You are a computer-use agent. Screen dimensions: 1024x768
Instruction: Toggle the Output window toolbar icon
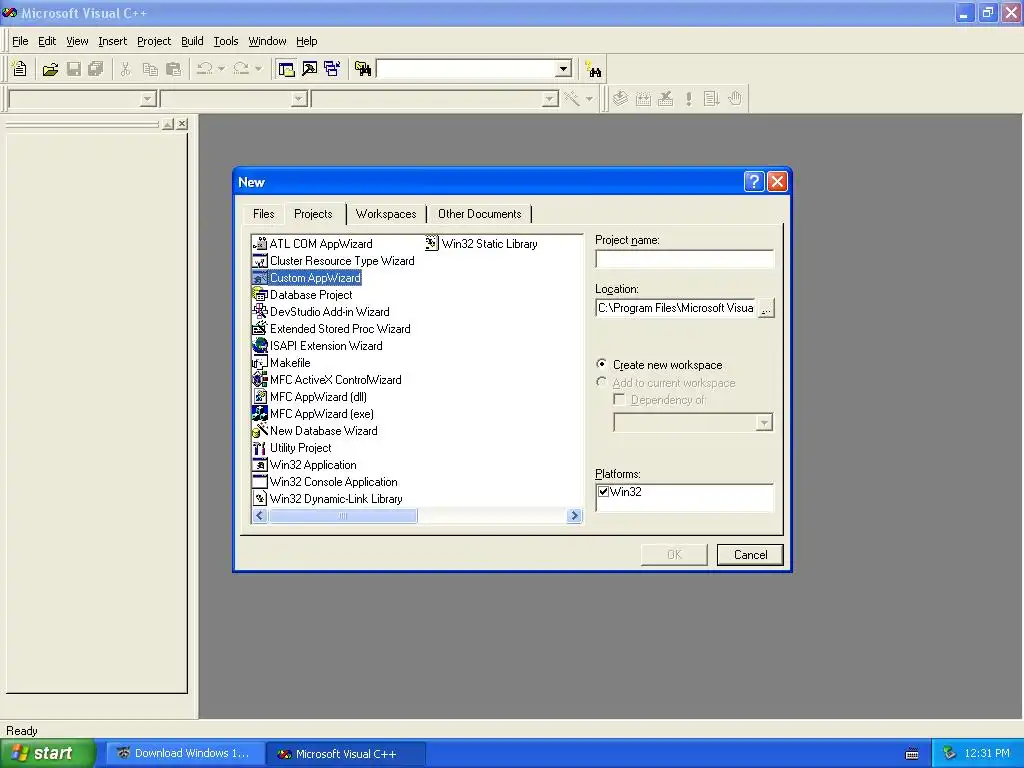pyautogui.click(x=310, y=69)
